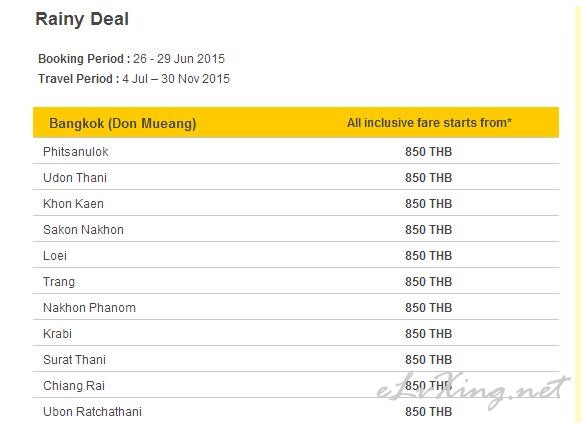
Task: Choose Khon Kaen in the fare table
Action: pos(73,204)
